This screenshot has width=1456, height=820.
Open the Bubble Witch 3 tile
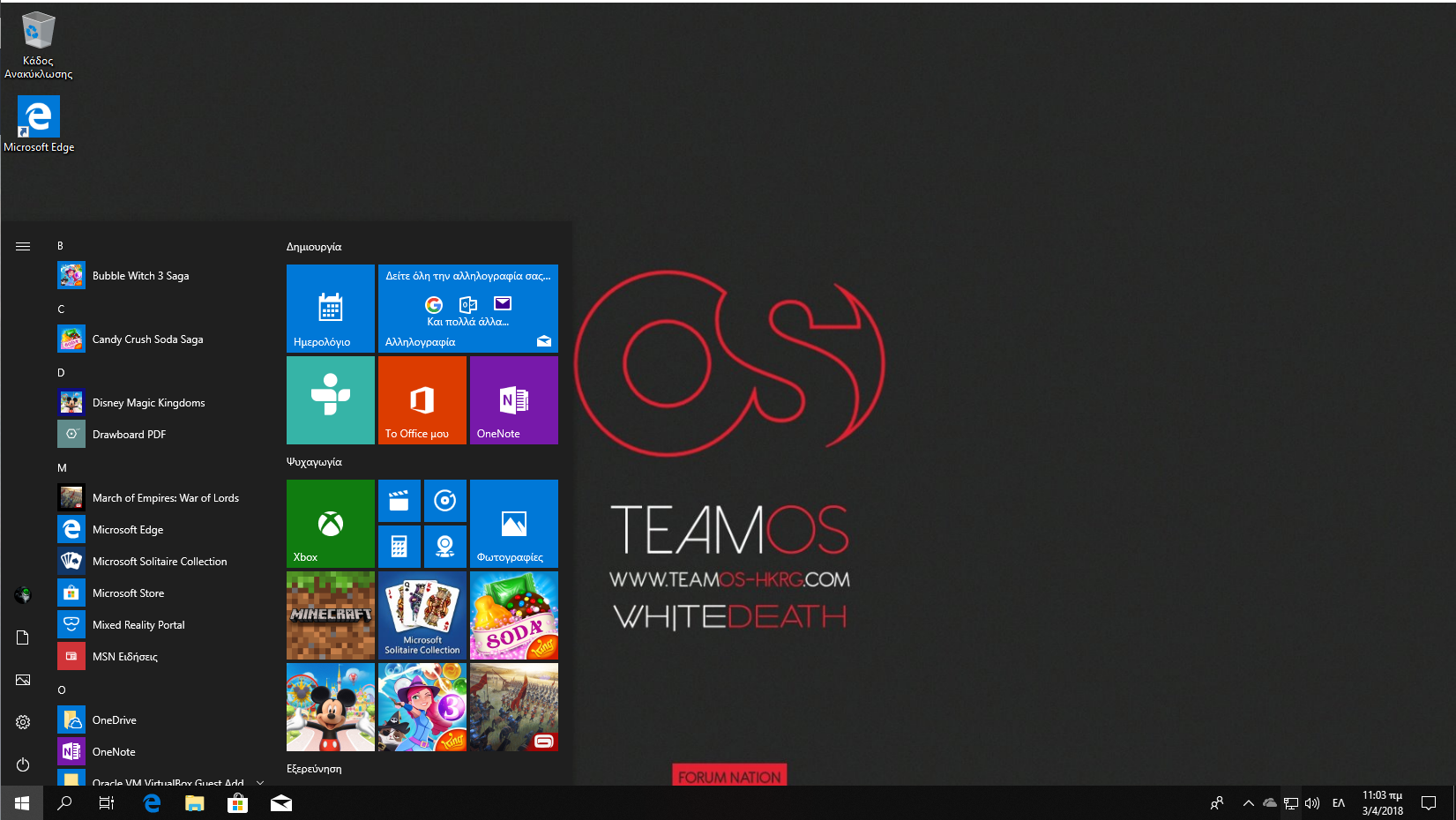coord(422,707)
